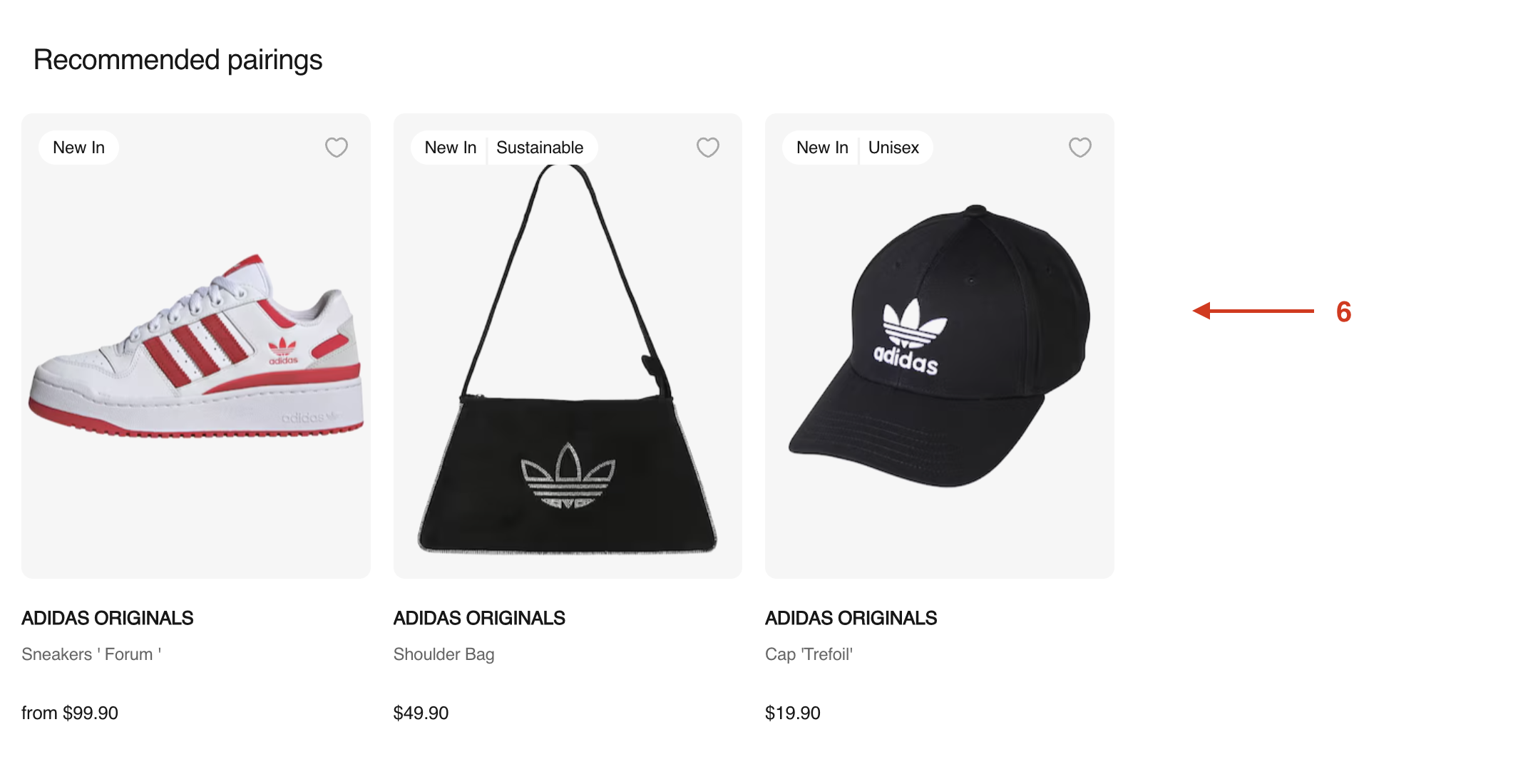Open the Sneakers ' Forum ' product link
Viewport: 1523px width, 784px height.
click(91, 654)
